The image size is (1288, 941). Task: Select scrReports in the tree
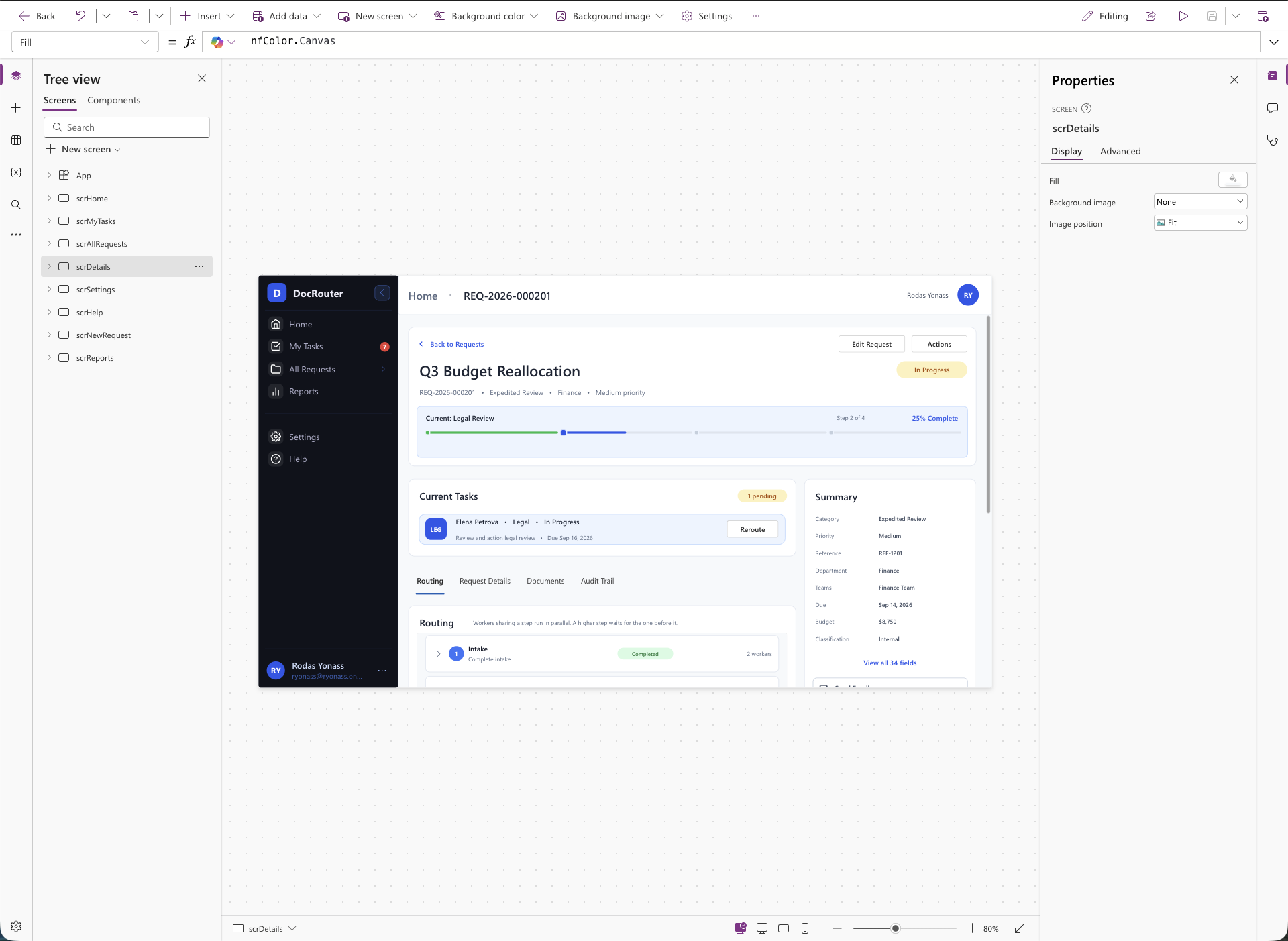[127, 357]
